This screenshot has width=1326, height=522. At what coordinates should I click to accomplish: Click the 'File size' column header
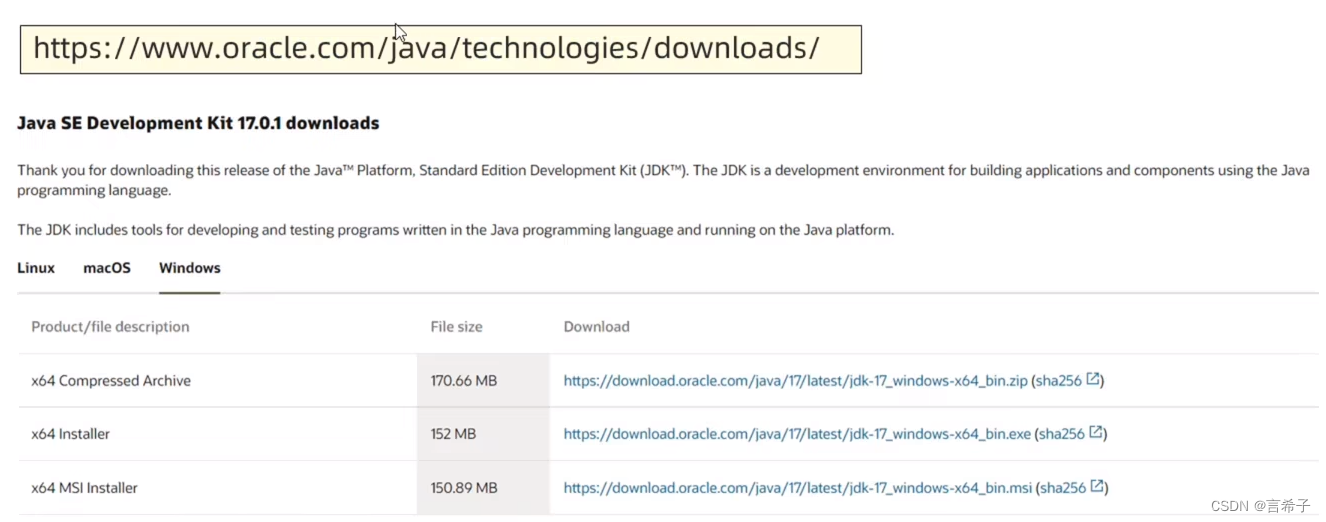pyautogui.click(x=457, y=327)
